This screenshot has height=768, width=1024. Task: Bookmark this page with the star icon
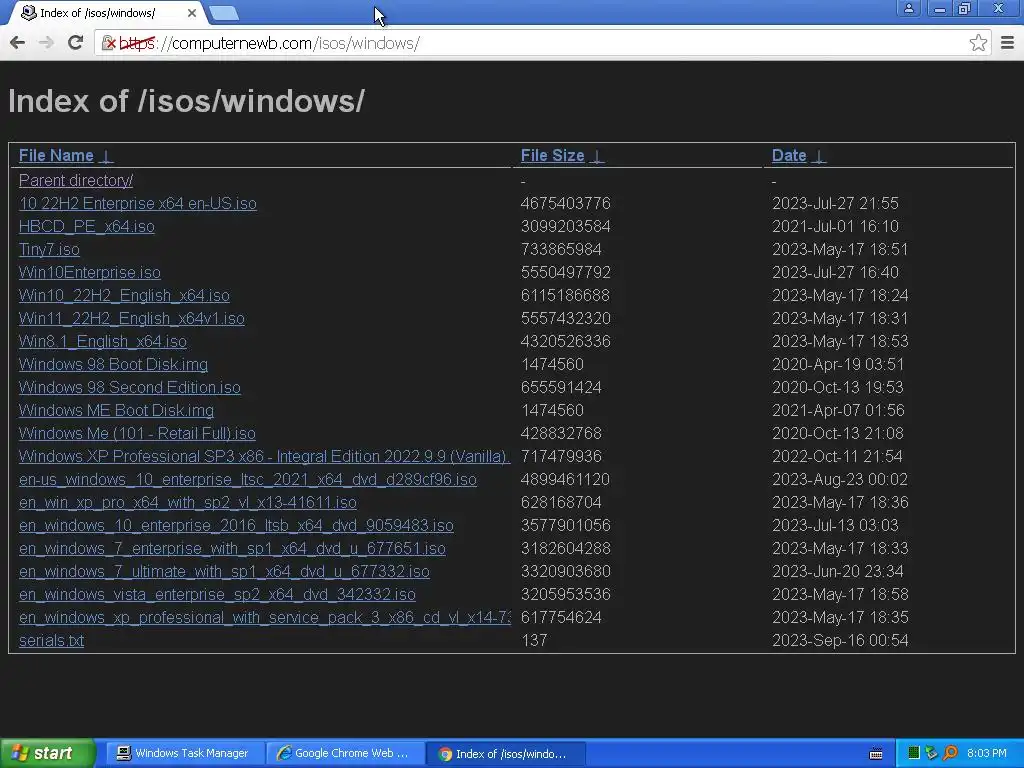tap(978, 43)
